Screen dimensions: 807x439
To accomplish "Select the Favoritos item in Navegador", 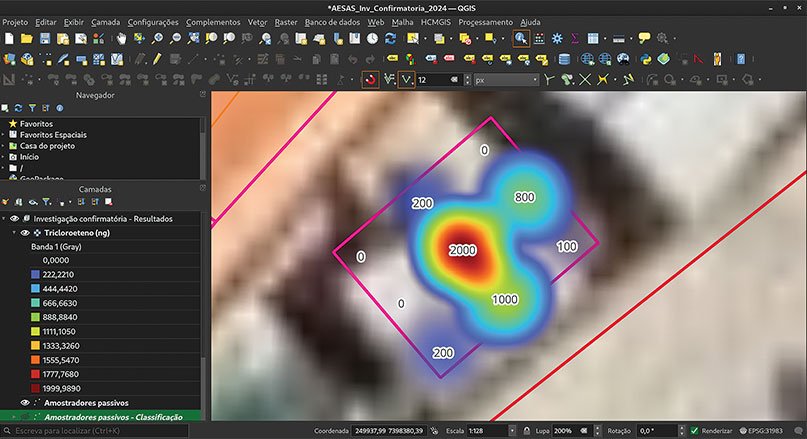I will point(36,124).
